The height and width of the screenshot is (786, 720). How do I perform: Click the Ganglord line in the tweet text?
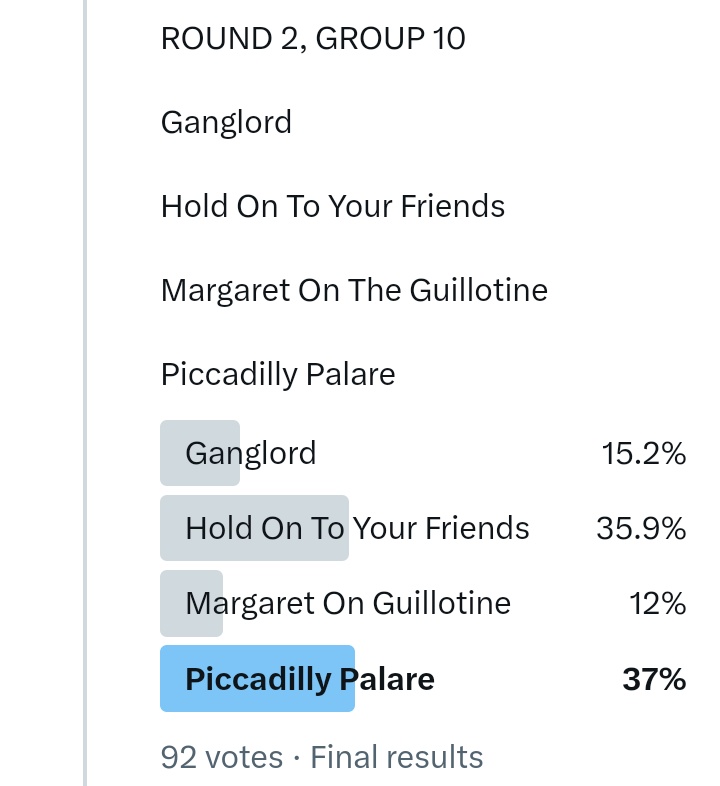[x=226, y=123]
